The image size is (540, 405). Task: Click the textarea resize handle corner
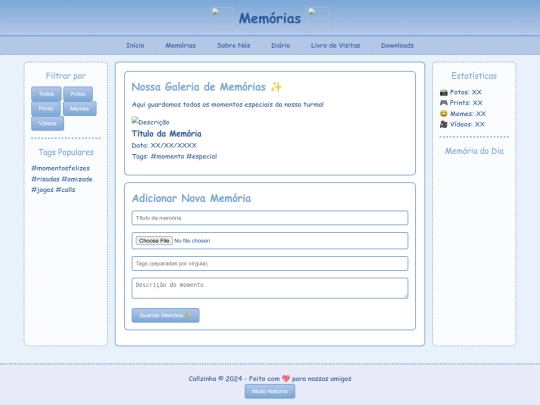pyautogui.click(x=406, y=296)
